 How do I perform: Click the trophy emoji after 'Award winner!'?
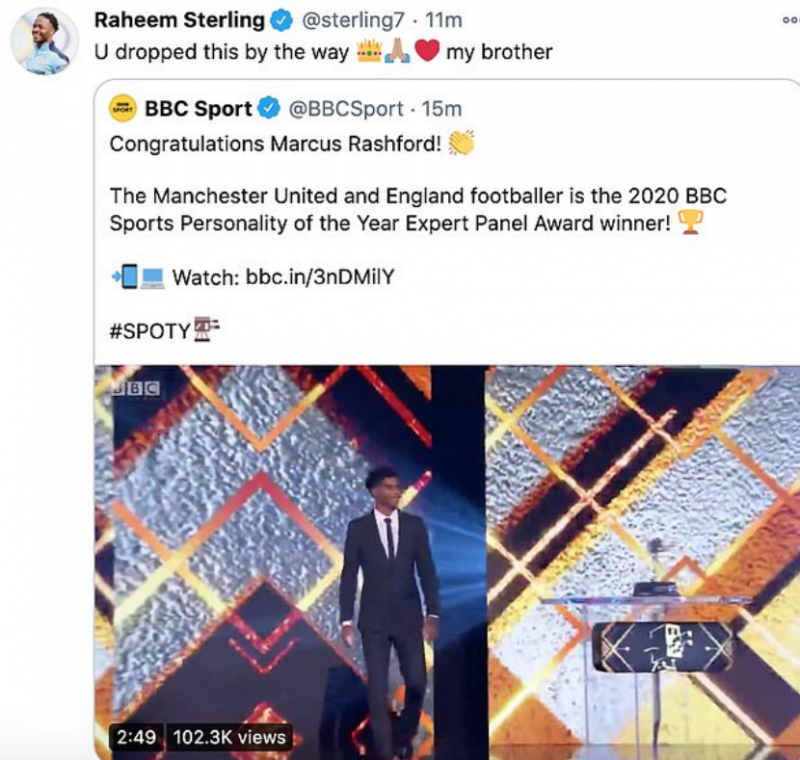pos(690,222)
